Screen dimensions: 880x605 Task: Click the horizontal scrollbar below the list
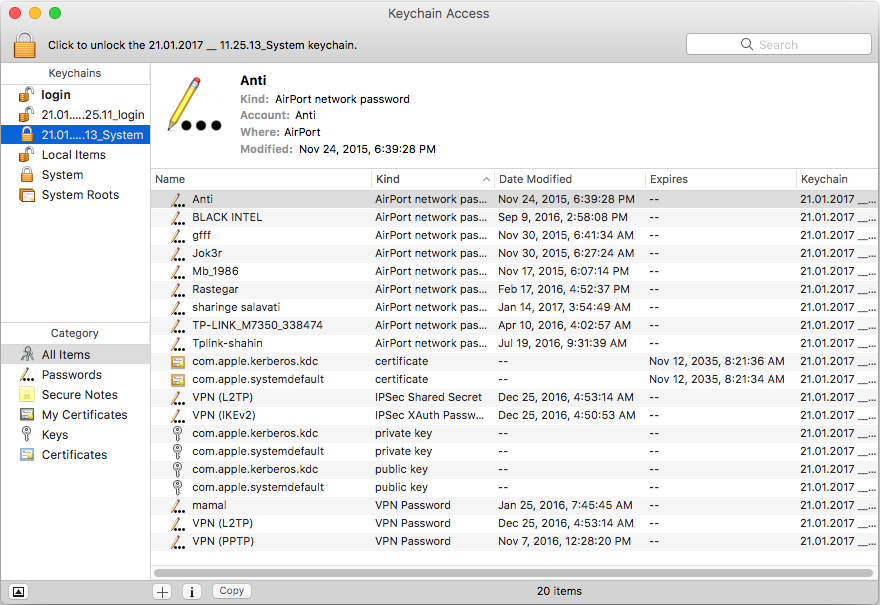pyautogui.click(x=510, y=573)
